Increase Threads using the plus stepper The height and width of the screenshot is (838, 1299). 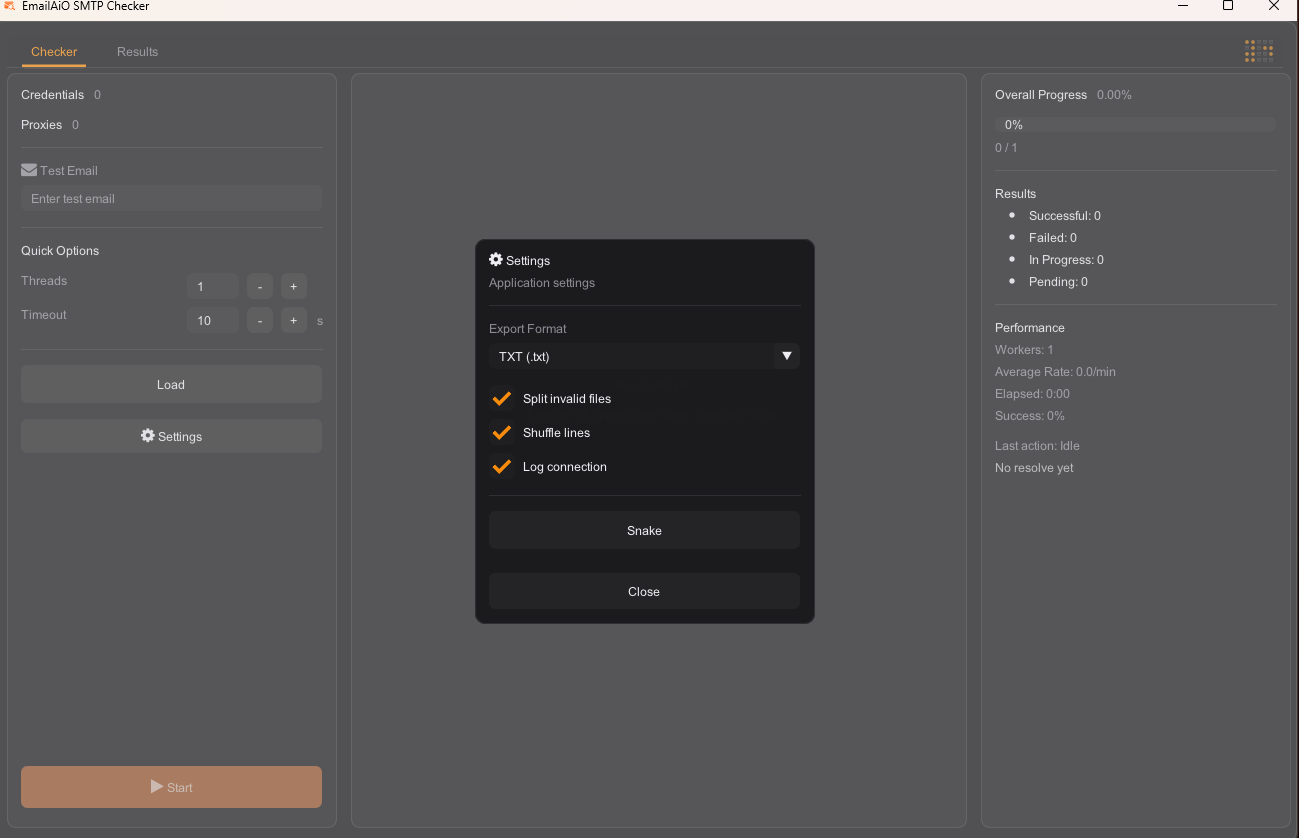(293, 286)
